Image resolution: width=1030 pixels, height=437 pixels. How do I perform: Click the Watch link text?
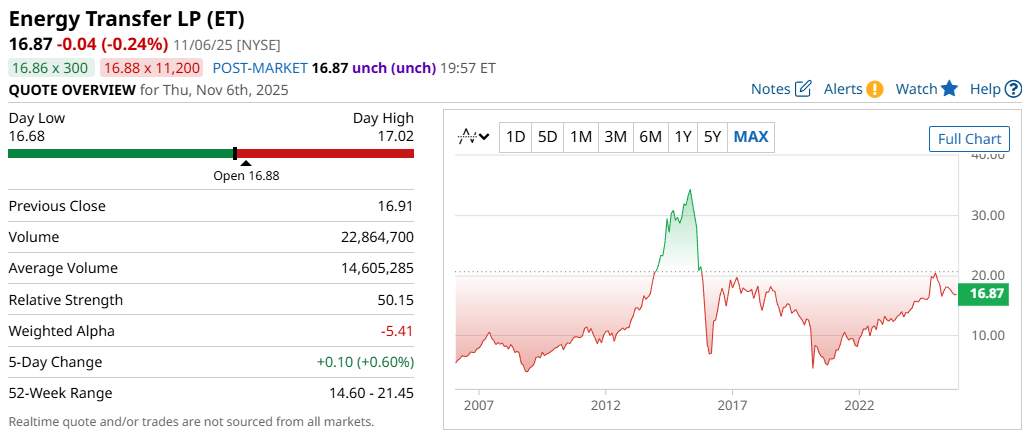pos(916,89)
